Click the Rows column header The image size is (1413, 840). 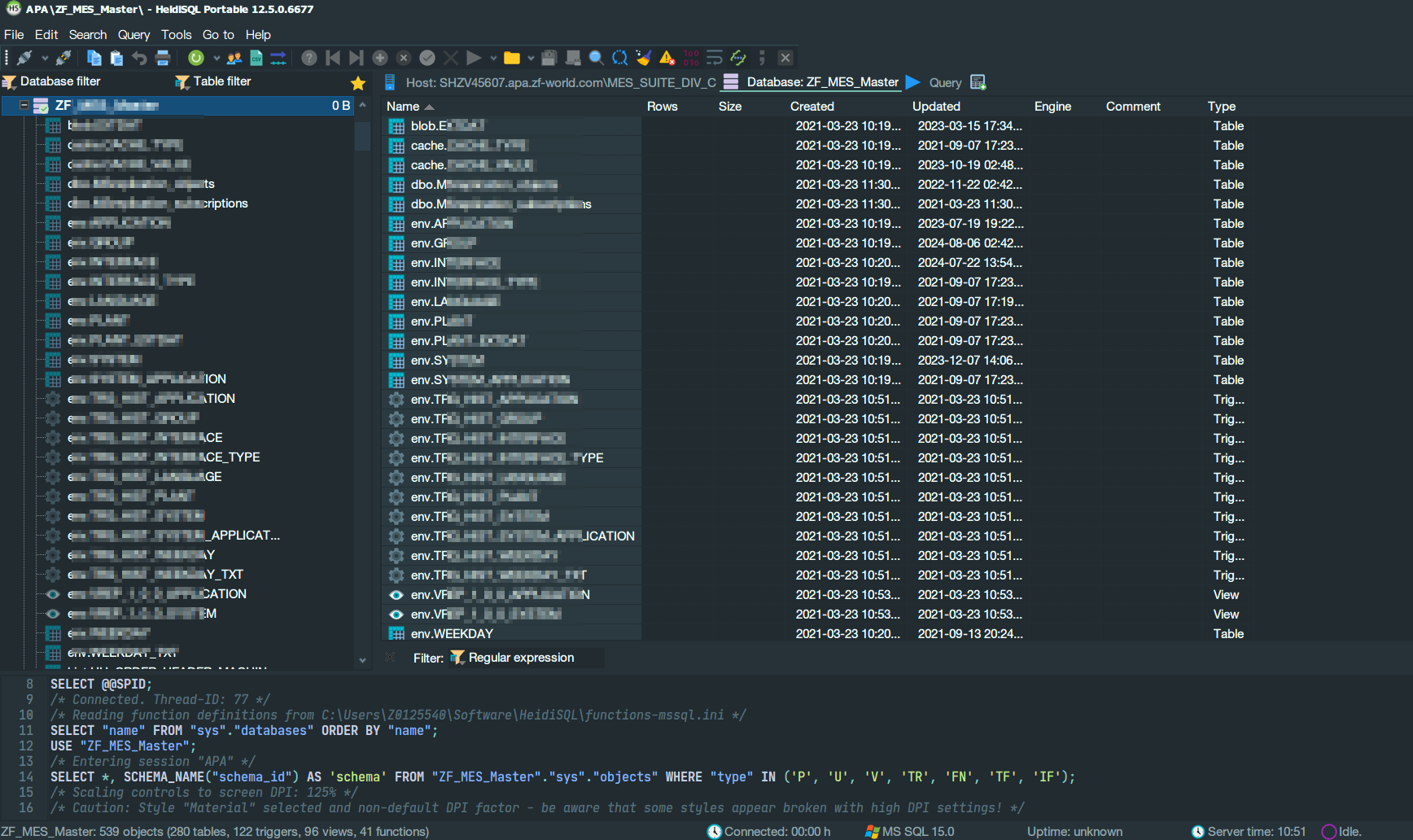pyautogui.click(x=663, y=107)
